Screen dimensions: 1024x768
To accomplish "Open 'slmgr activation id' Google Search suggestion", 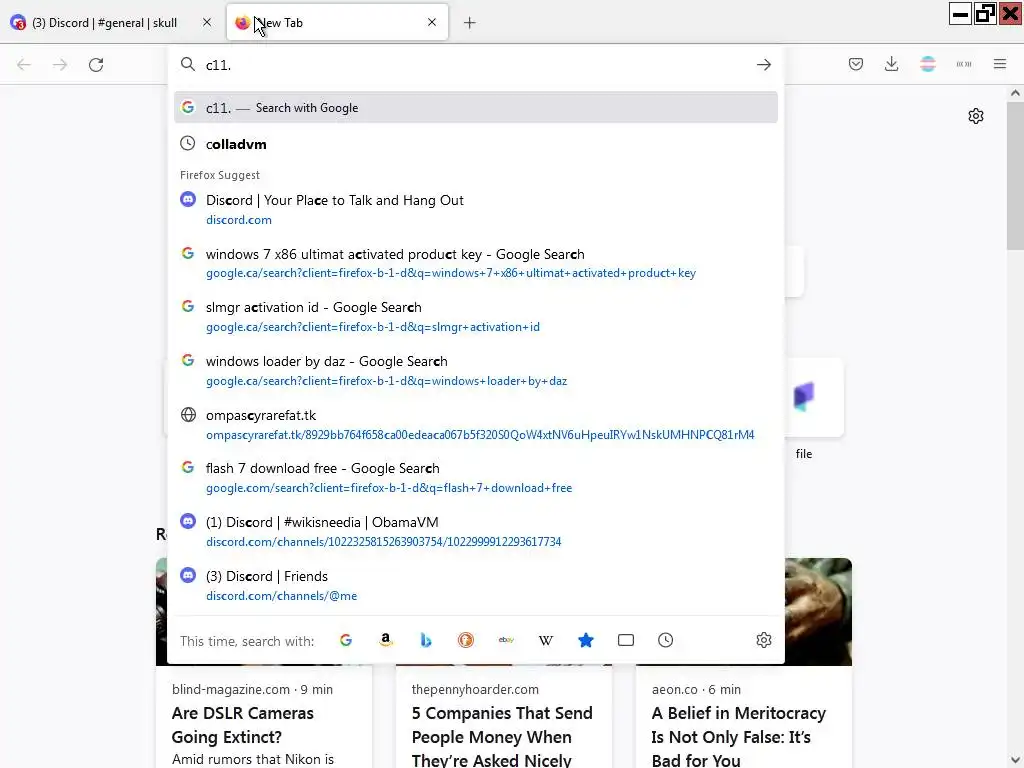I will click(475, 317).
